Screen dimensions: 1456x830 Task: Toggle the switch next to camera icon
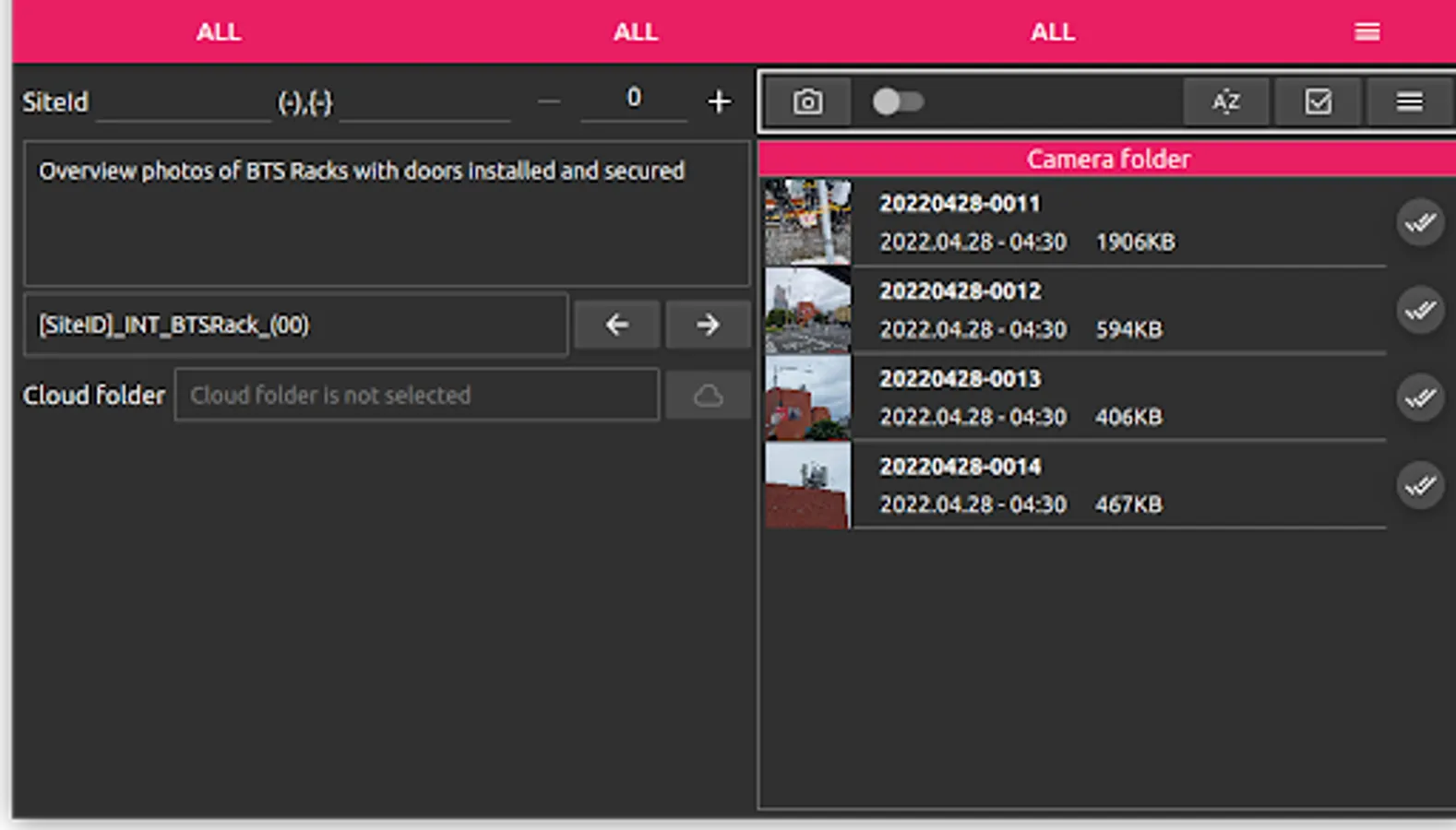898,101
